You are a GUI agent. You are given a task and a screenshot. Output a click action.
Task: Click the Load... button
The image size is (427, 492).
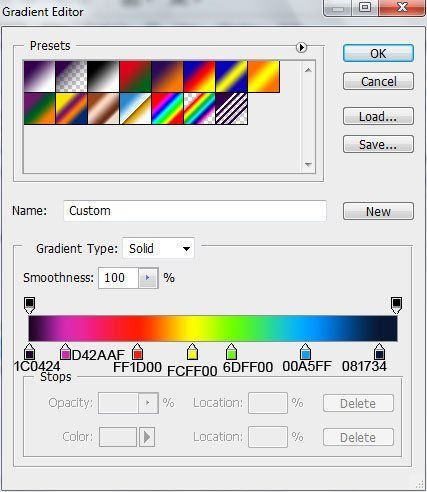coord(378,116)
